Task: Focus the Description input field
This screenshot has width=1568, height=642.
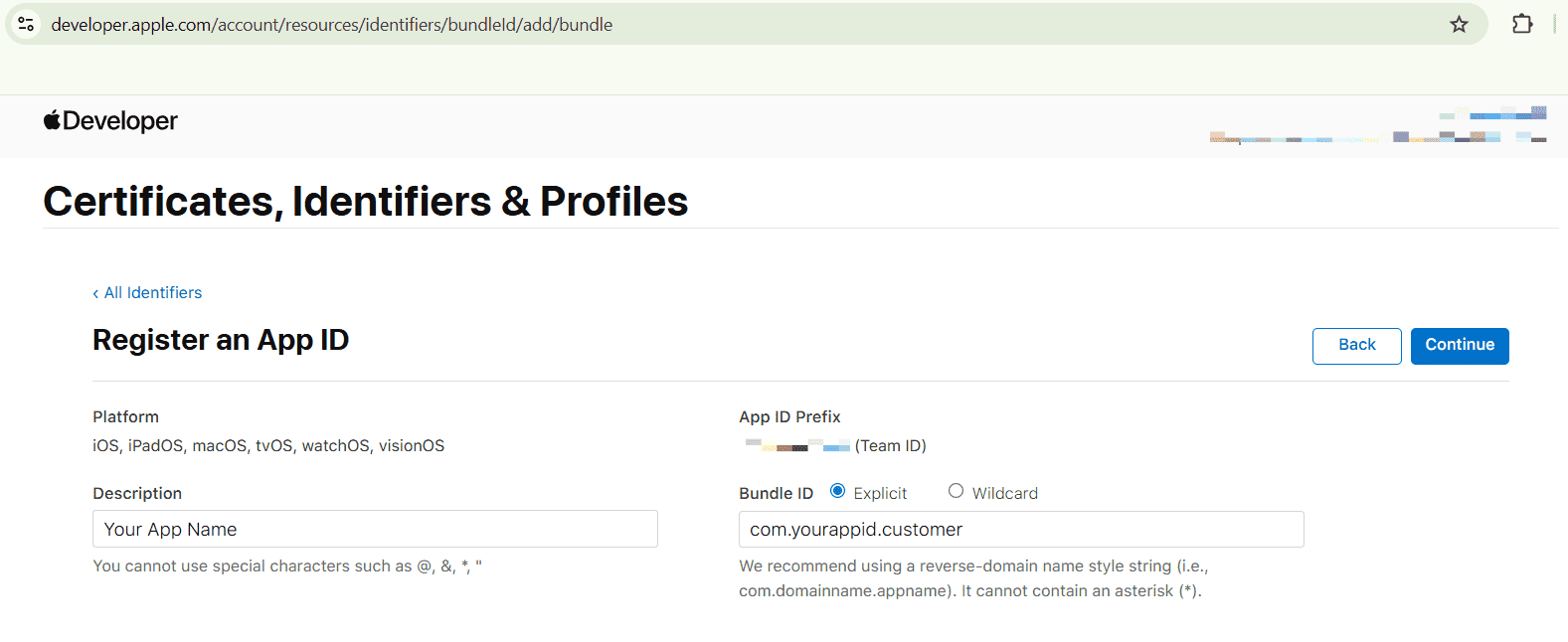Action: (x=375, y=529)
